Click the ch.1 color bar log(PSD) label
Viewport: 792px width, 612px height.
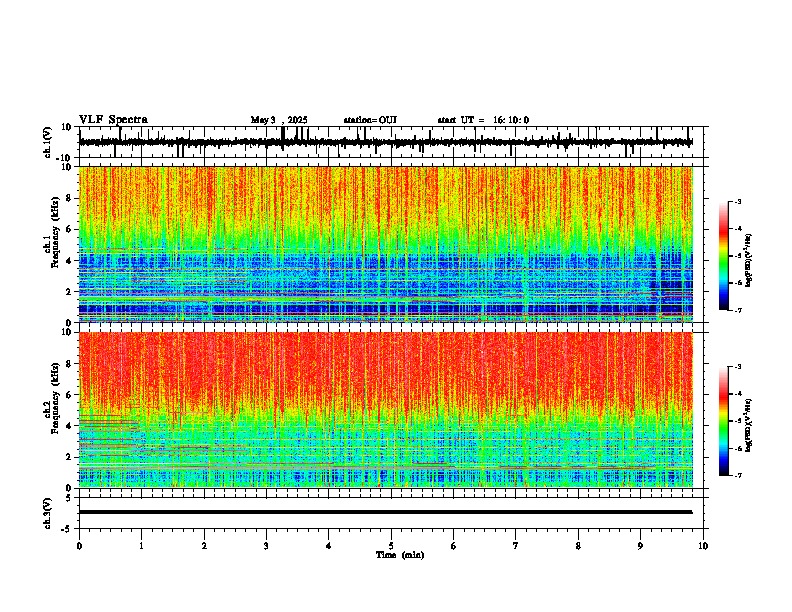point(748,261)
